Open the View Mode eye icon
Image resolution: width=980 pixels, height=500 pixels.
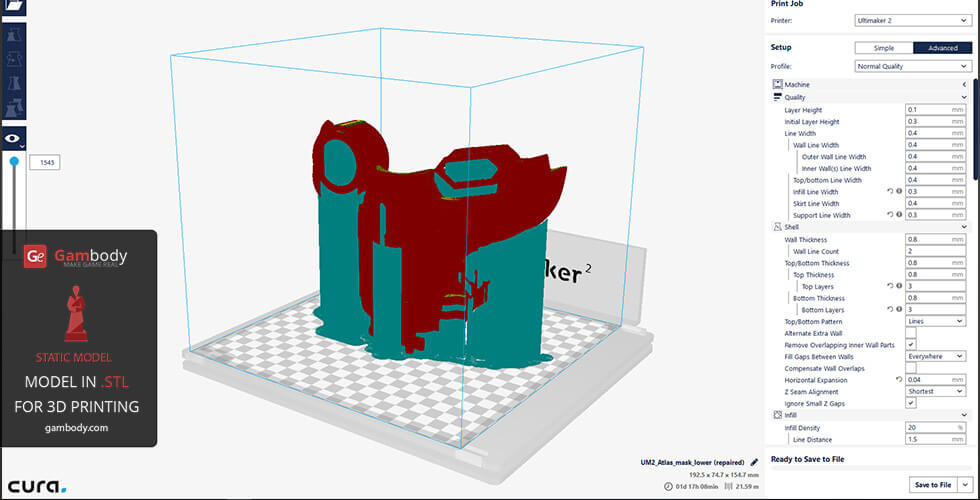(x=13, y=139)
